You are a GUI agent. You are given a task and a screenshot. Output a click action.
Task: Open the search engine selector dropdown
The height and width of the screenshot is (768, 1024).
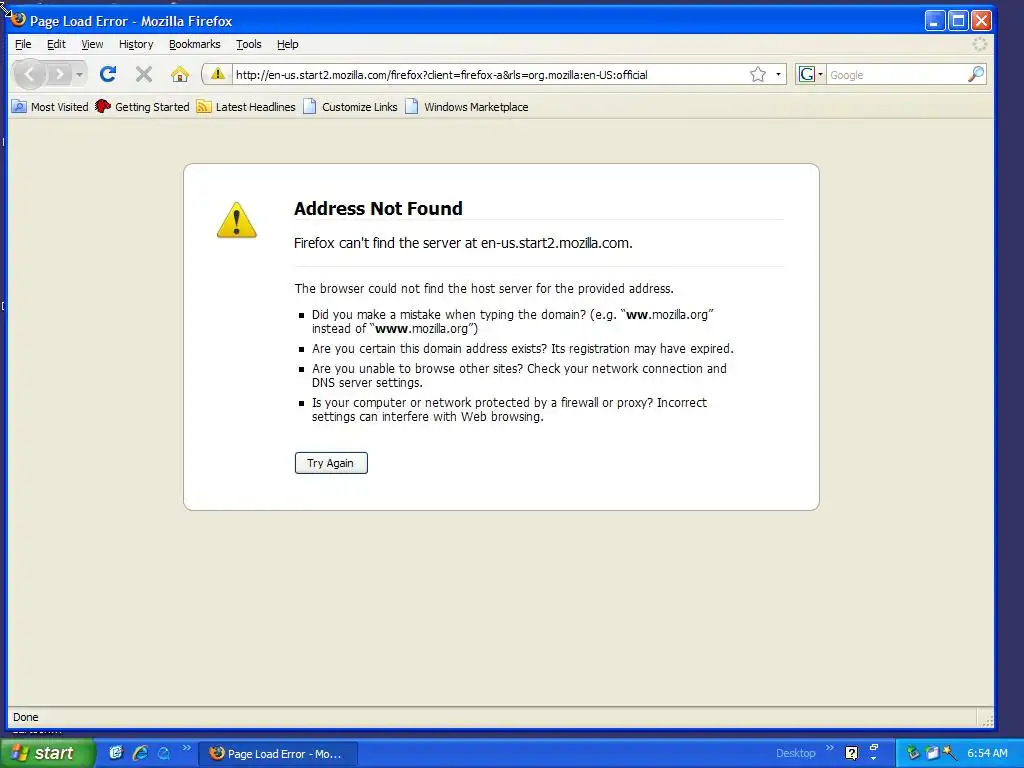[x=810, y=74]
